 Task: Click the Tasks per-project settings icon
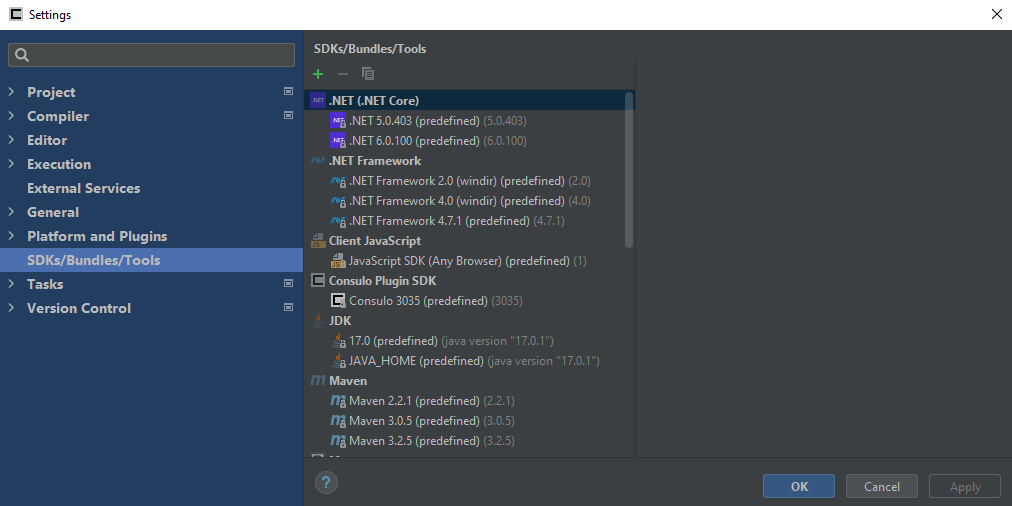288,283
